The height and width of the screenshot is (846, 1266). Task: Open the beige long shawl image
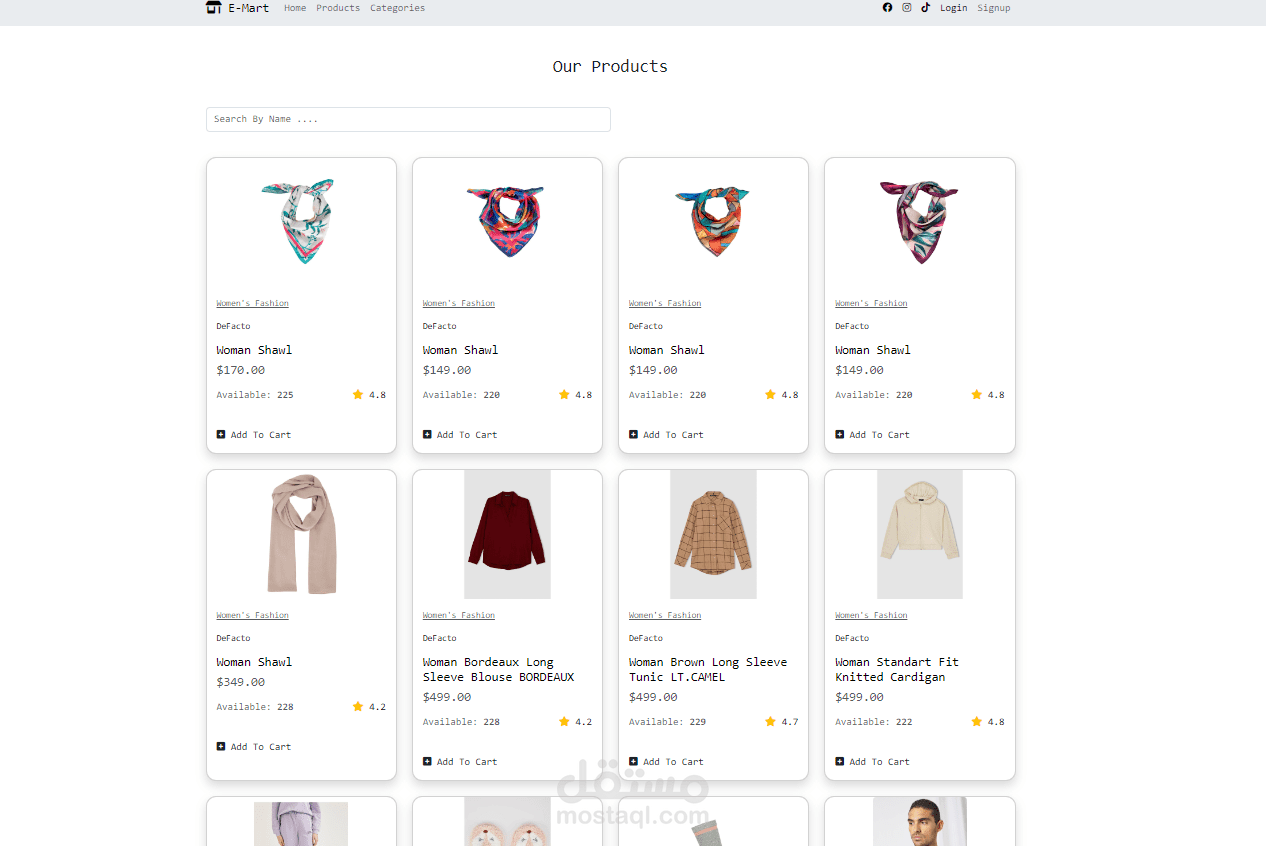click(x=302, y=534)
